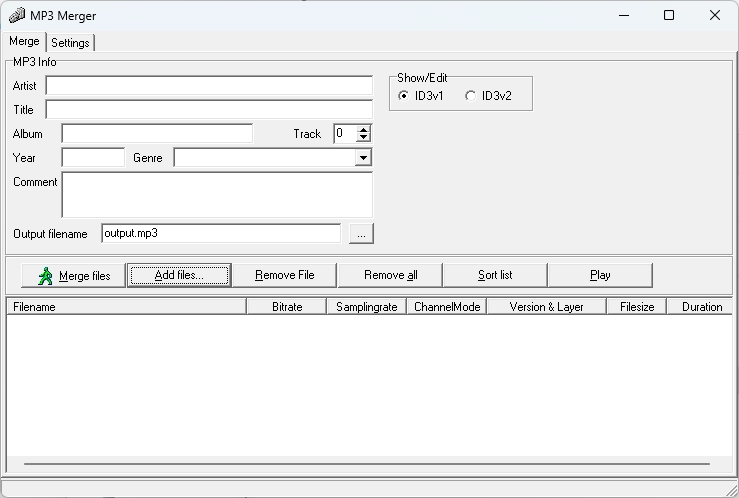Click the Version & Layer column header
The image size is (739, 498).
point(547,307)
